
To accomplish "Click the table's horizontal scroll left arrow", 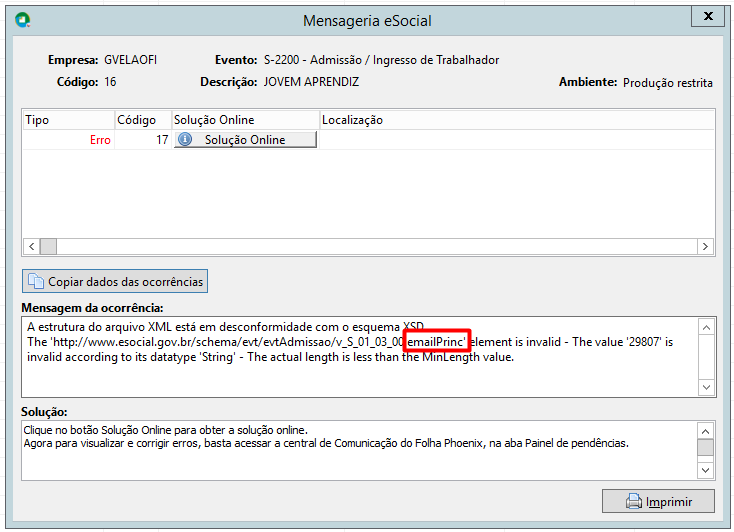I will (31, 246).
